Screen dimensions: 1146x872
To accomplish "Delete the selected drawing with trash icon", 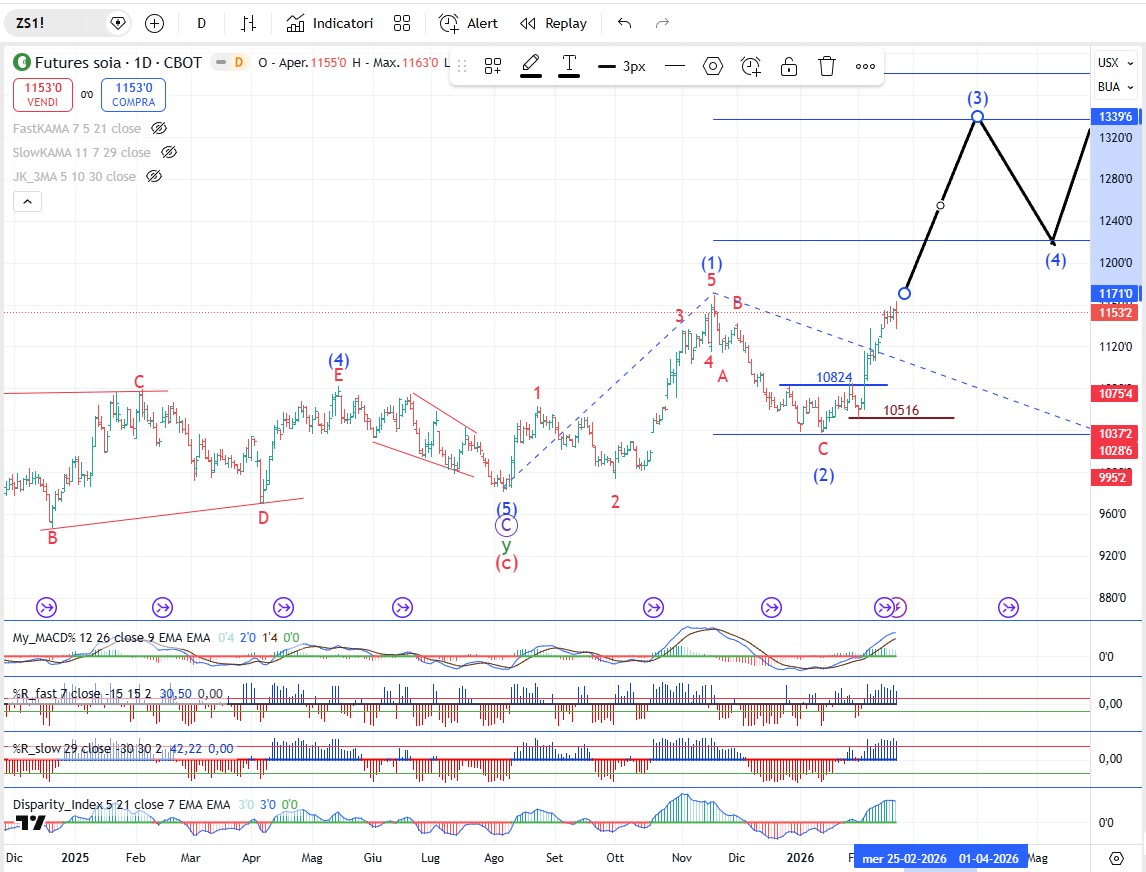I will point(827,66).
